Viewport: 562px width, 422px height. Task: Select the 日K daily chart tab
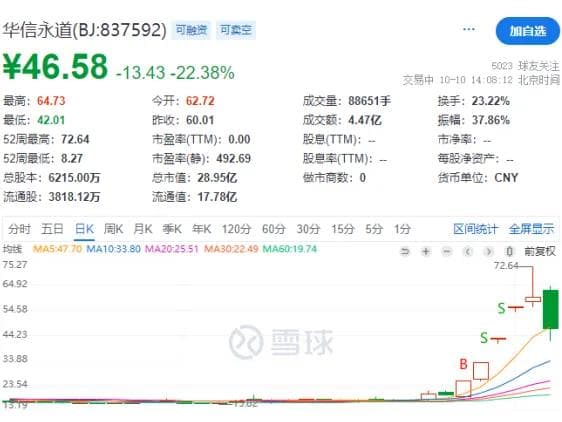pos(84,229)
